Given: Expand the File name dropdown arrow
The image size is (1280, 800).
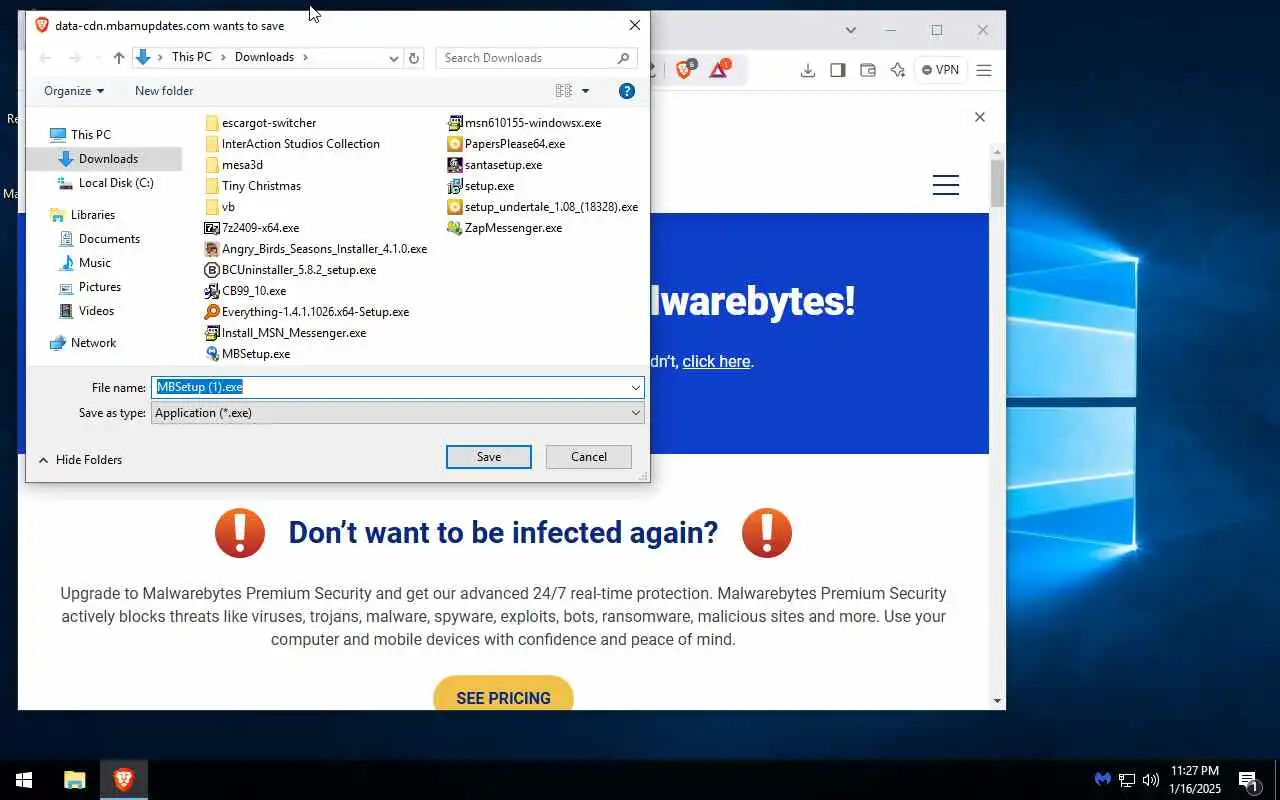Looking at the screenshot, I should pos(635,388).
